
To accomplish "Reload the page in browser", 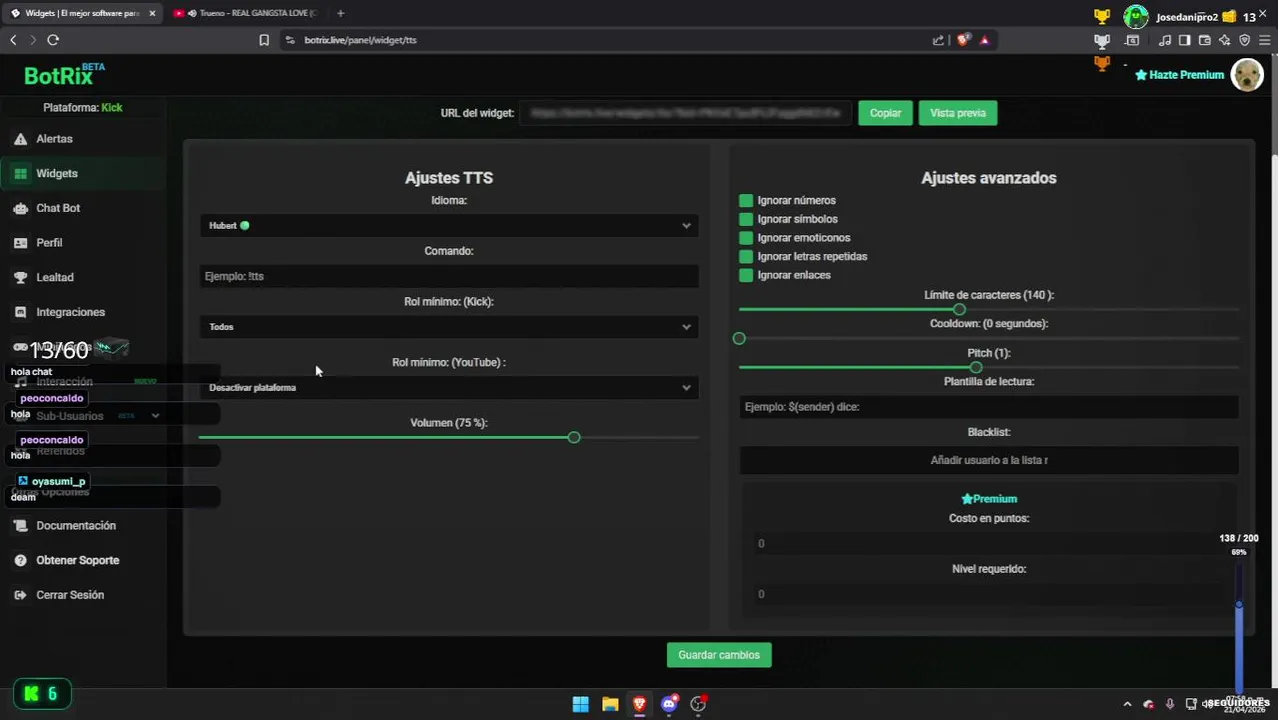I will pos(53,40).
